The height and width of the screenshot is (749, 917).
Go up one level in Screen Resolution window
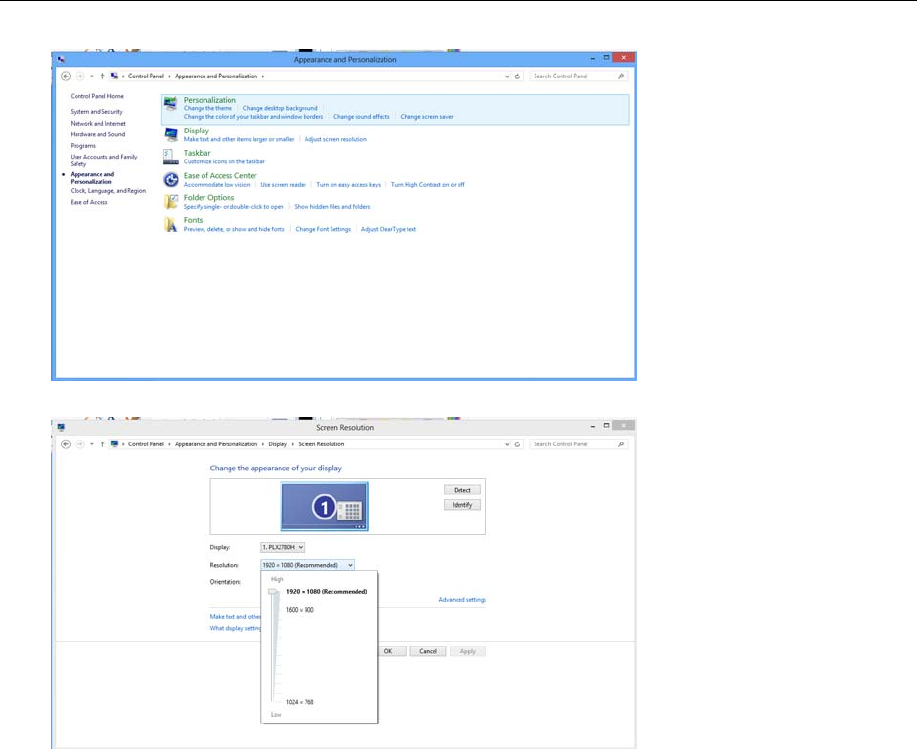click(102, 444)
